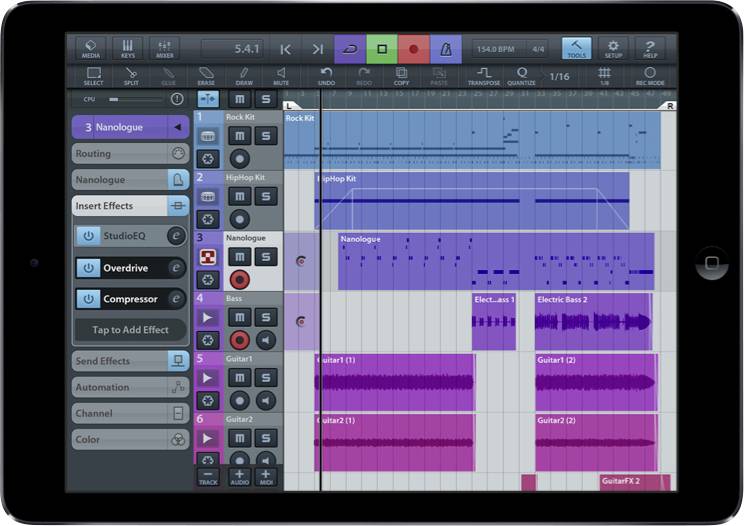Toggle the StudioEQ power switch

pos(89,237)
